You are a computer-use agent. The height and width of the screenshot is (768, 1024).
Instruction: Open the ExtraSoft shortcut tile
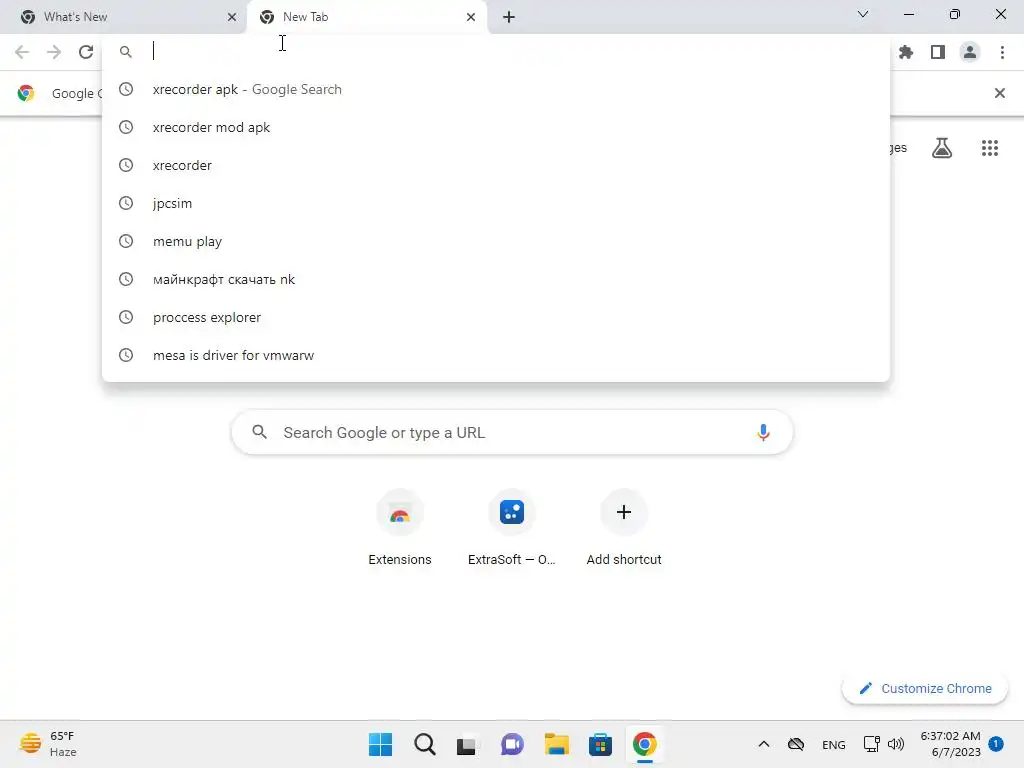pyautogui.click(x=512, y=528)
